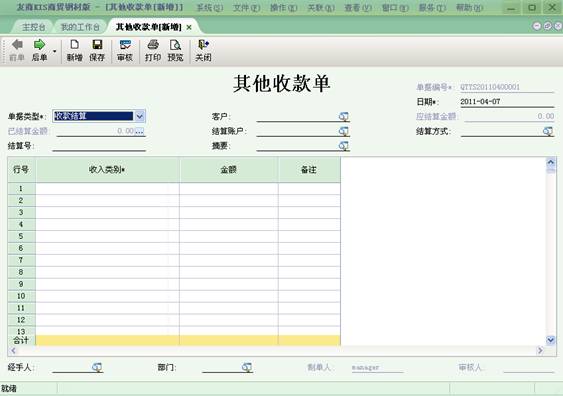Click the 结算号 input field
This screenshot has height=396, width=563.
99,146
